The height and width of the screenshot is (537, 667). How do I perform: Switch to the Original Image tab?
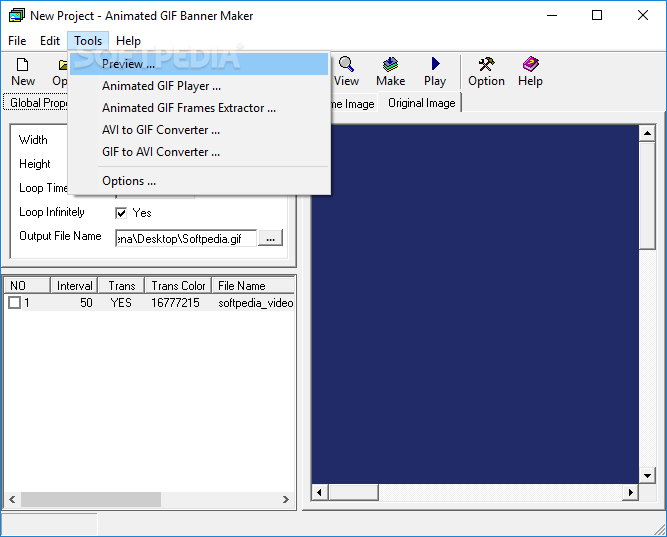pyautogui.click(x=421, y=103)
